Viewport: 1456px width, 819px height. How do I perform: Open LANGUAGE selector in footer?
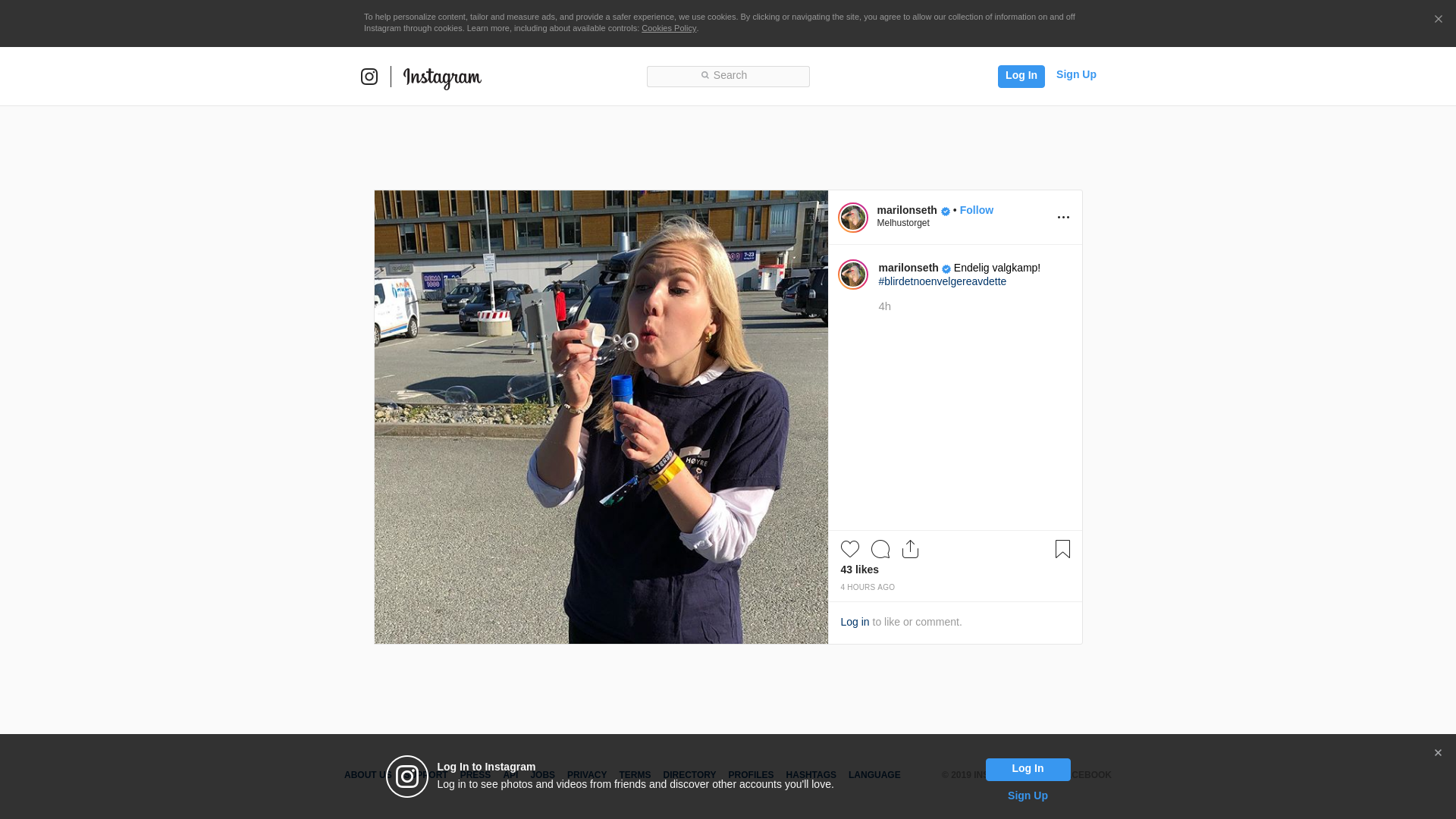point(874,775)
